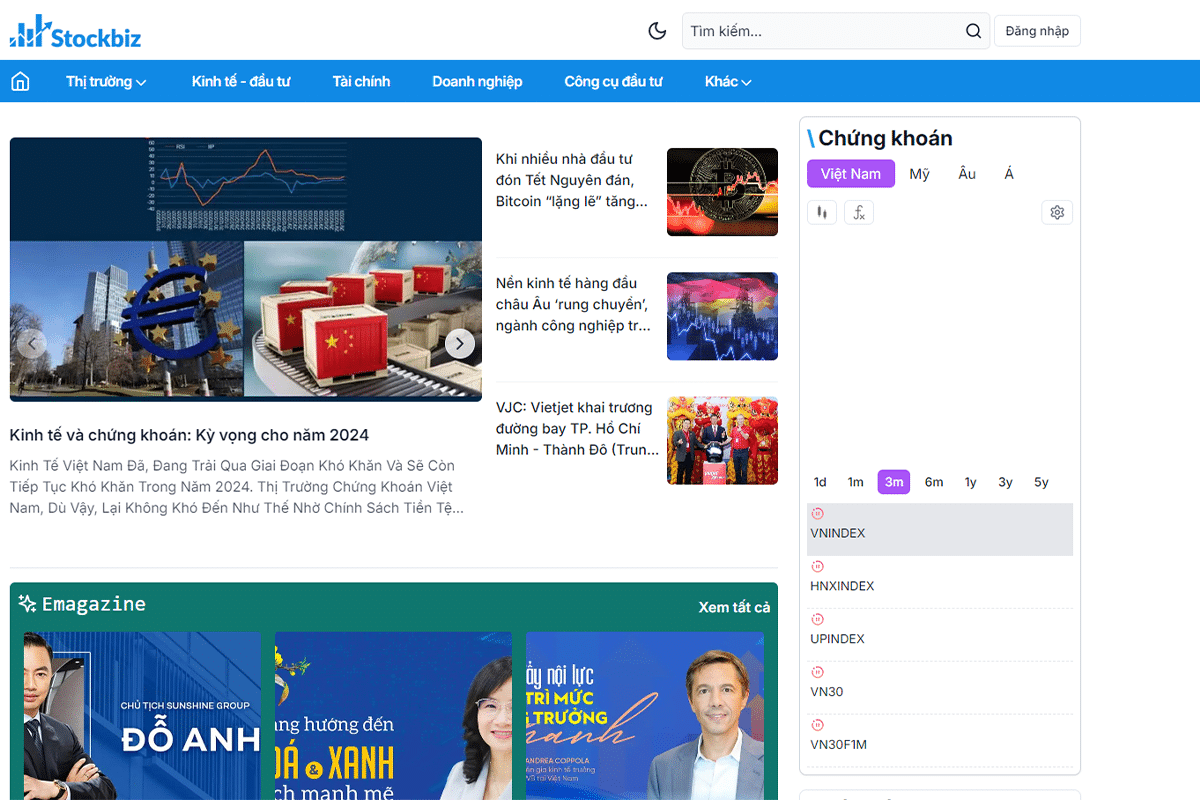The height and width of the screenshot is (800, 1200).
Task: Open the Tài chính menu item
Action: pyautogui.click(x=361, y=82)
